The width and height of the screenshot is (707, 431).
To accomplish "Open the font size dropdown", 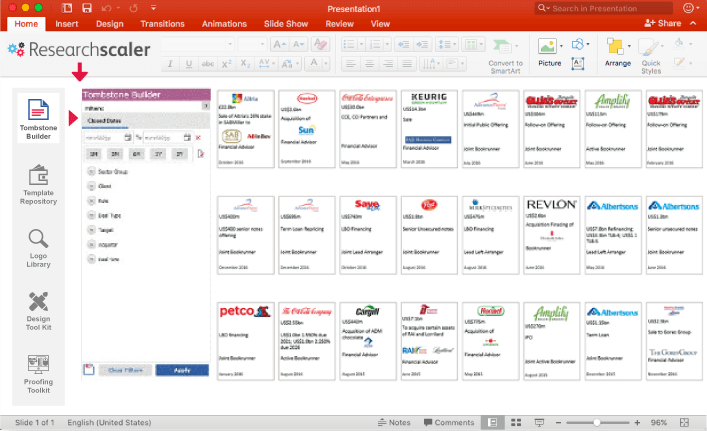I will point(262,44).
